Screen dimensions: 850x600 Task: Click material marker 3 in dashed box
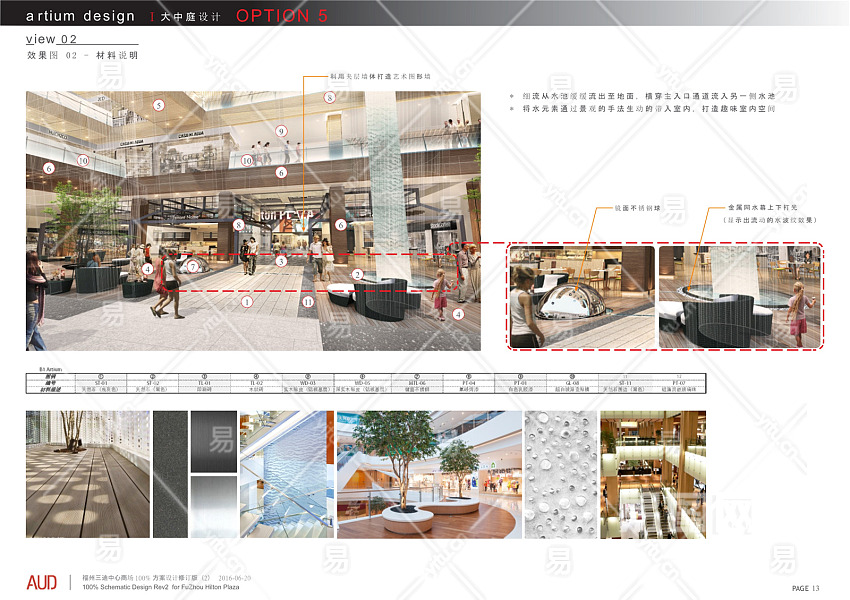coord(281,262)
